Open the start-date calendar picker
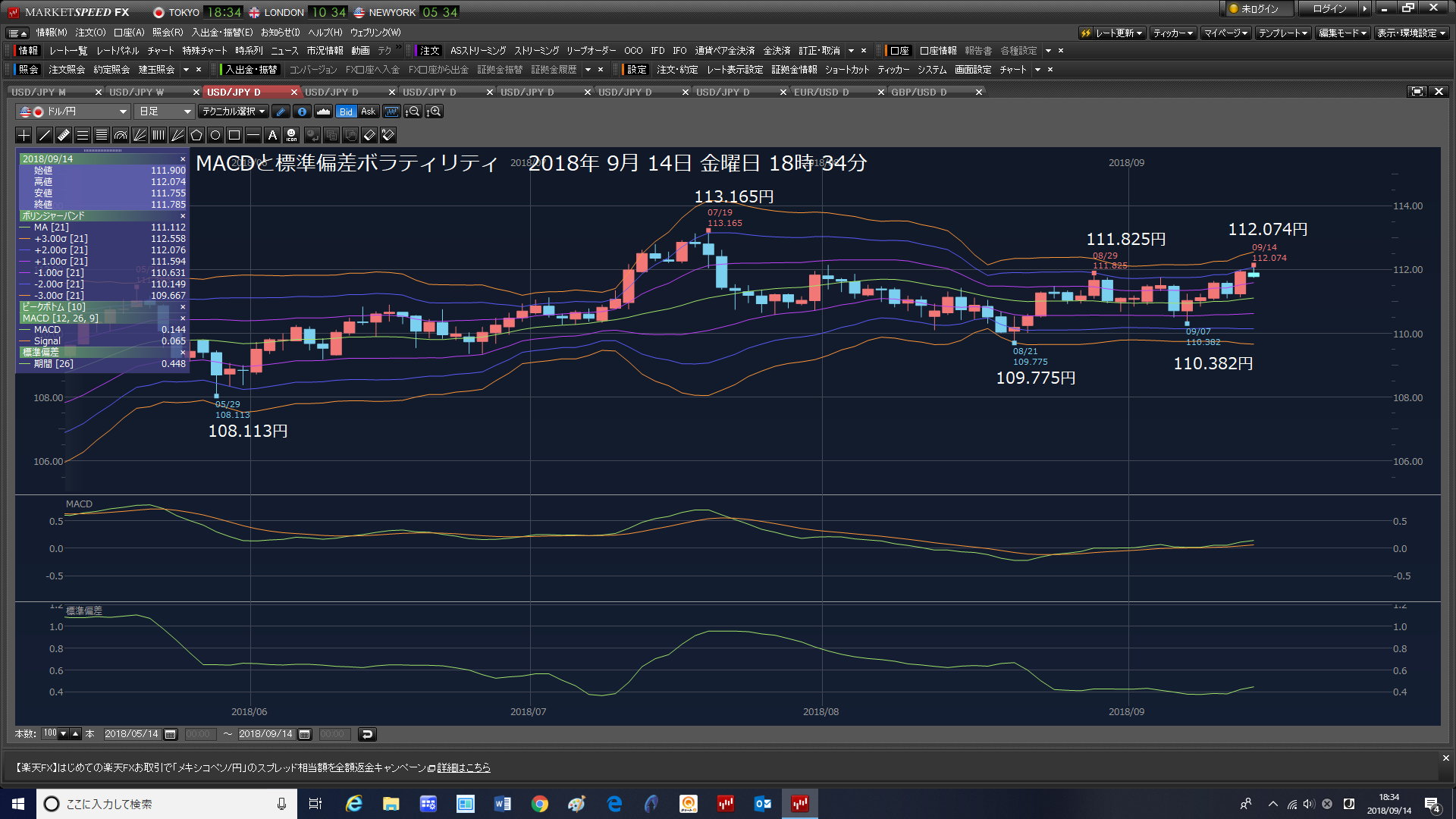This screenshot has width=1456, height=819. 171,734
